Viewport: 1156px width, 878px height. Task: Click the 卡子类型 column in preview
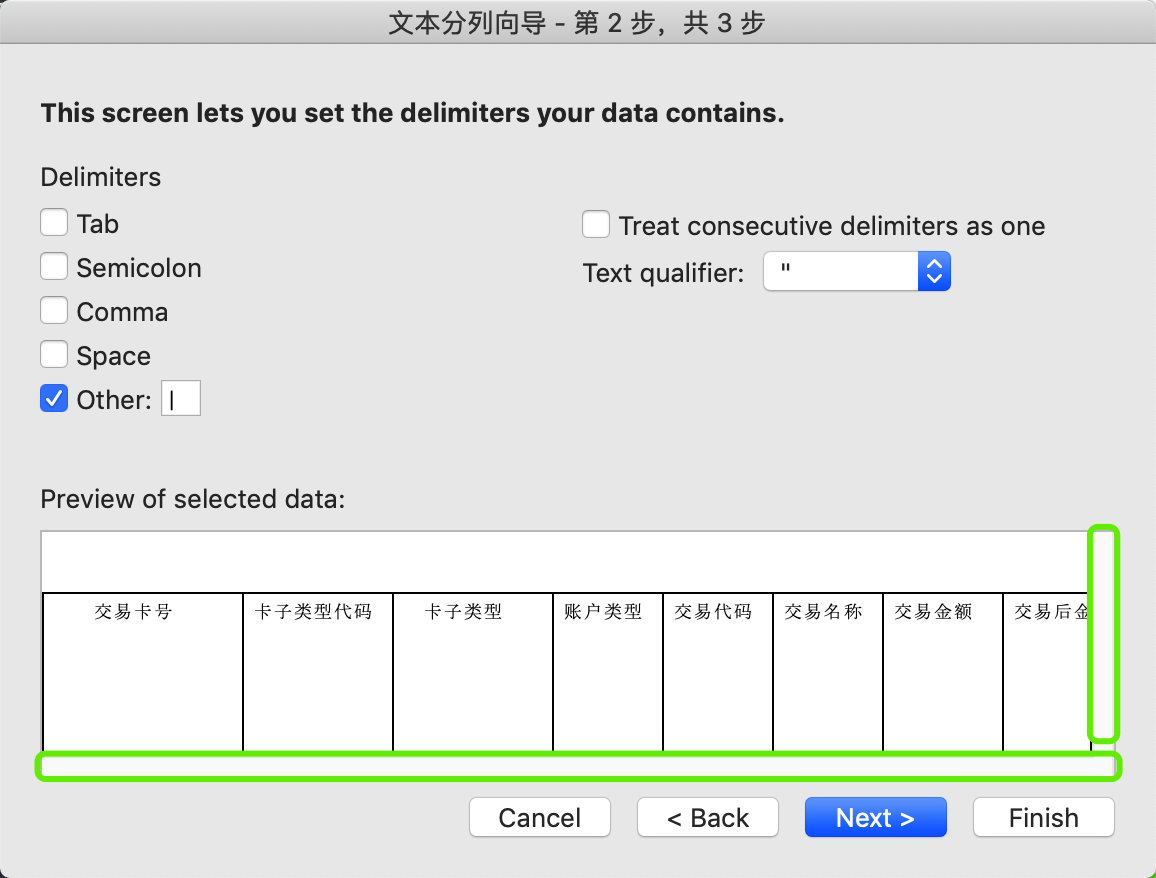473,670
